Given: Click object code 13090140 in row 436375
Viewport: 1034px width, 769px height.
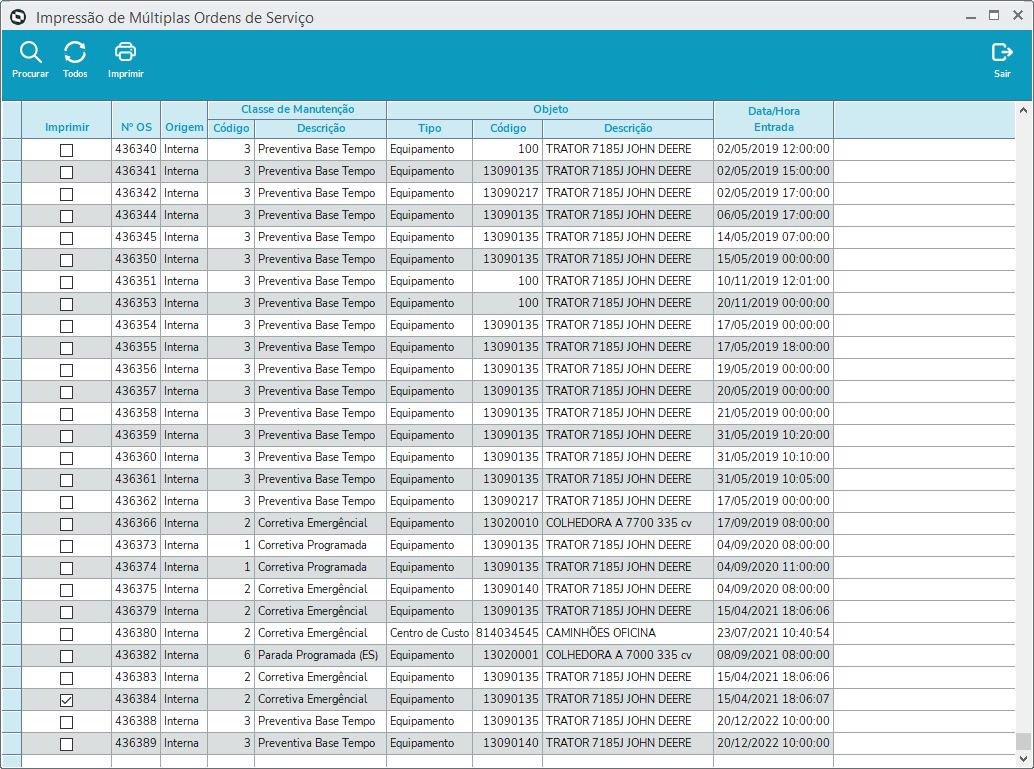Looking at the screenshot, I should point(508,589).
